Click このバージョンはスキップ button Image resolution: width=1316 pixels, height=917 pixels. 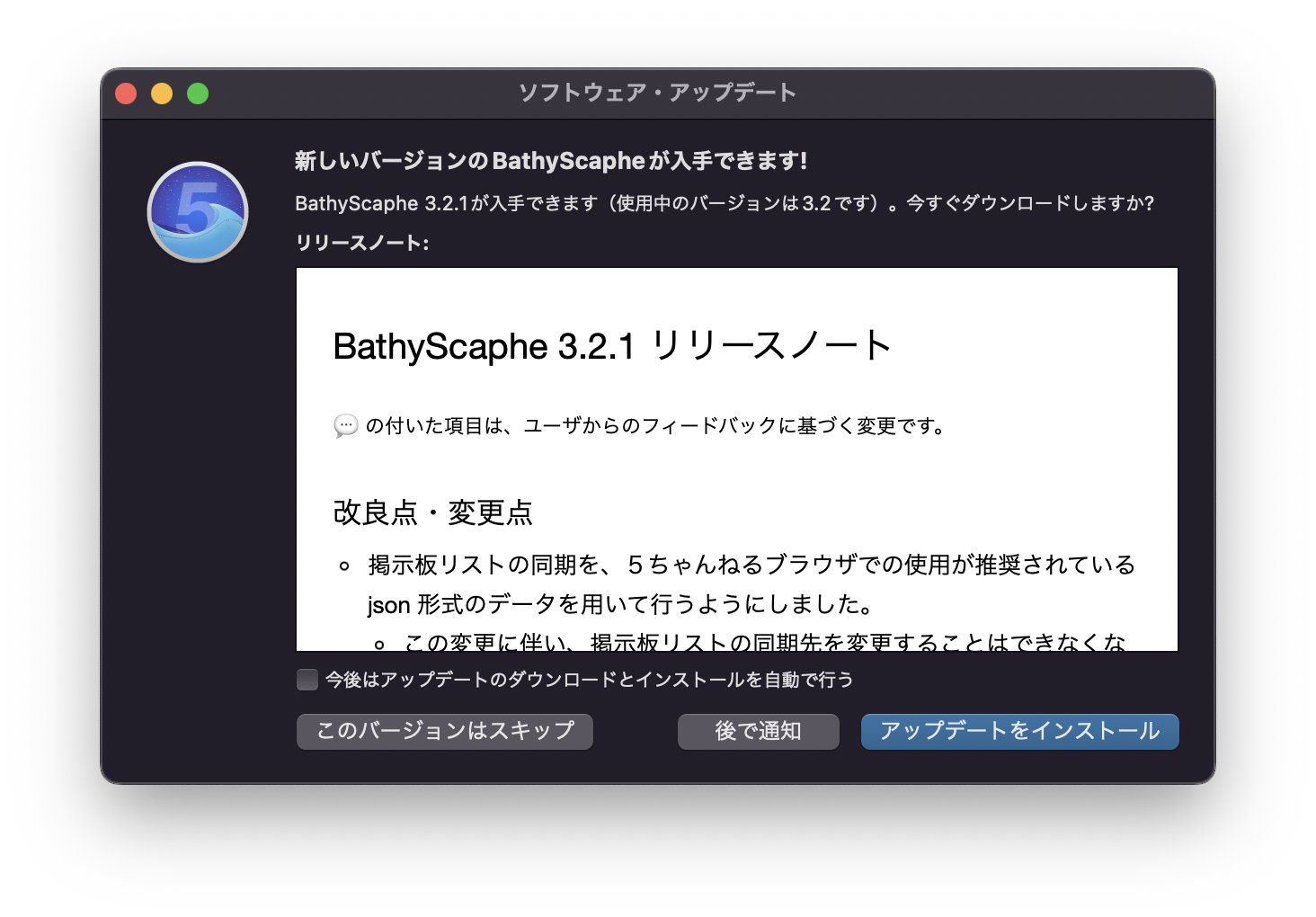click(445, 731)
